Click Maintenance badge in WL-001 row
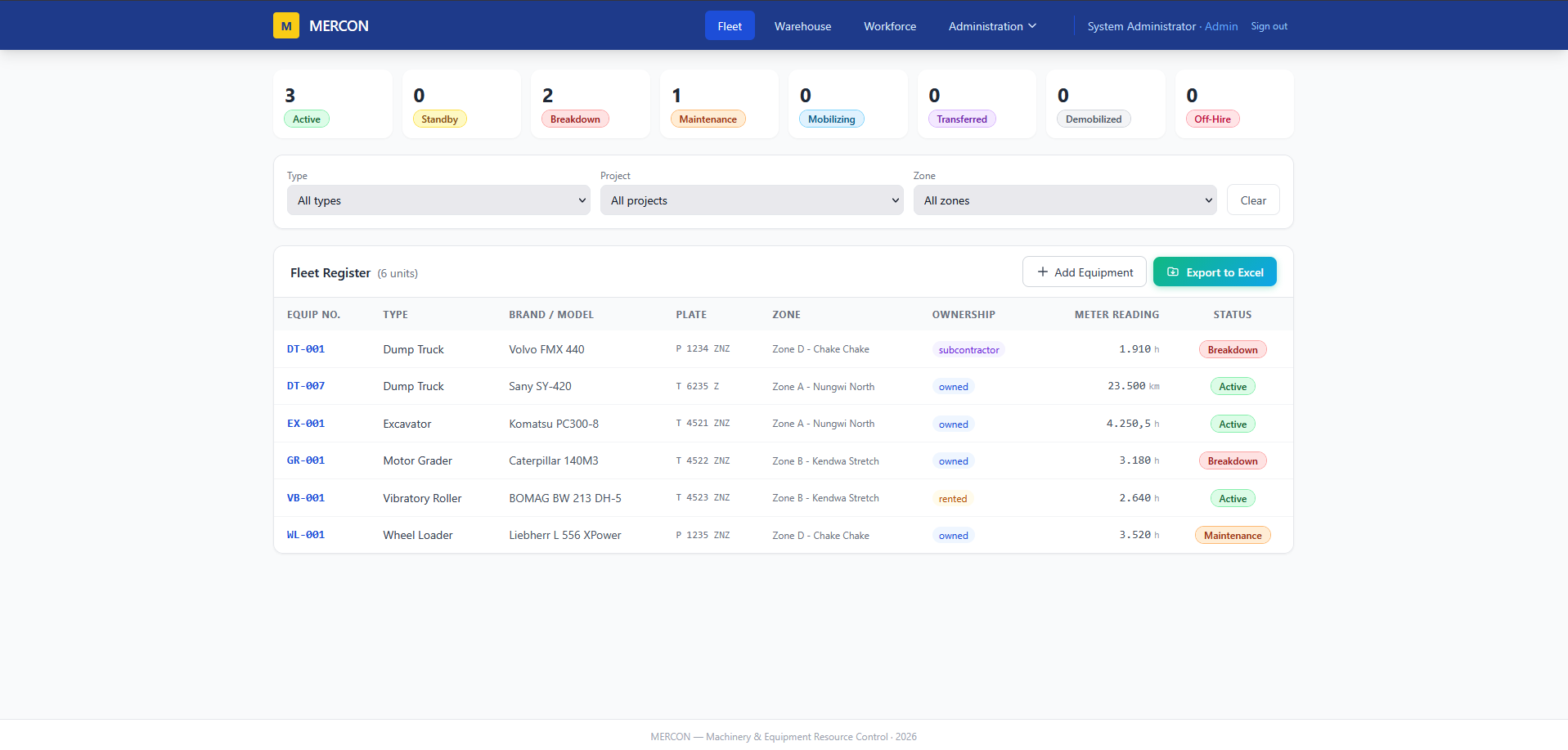1568x750 pixels. [x=1233, y=536]
